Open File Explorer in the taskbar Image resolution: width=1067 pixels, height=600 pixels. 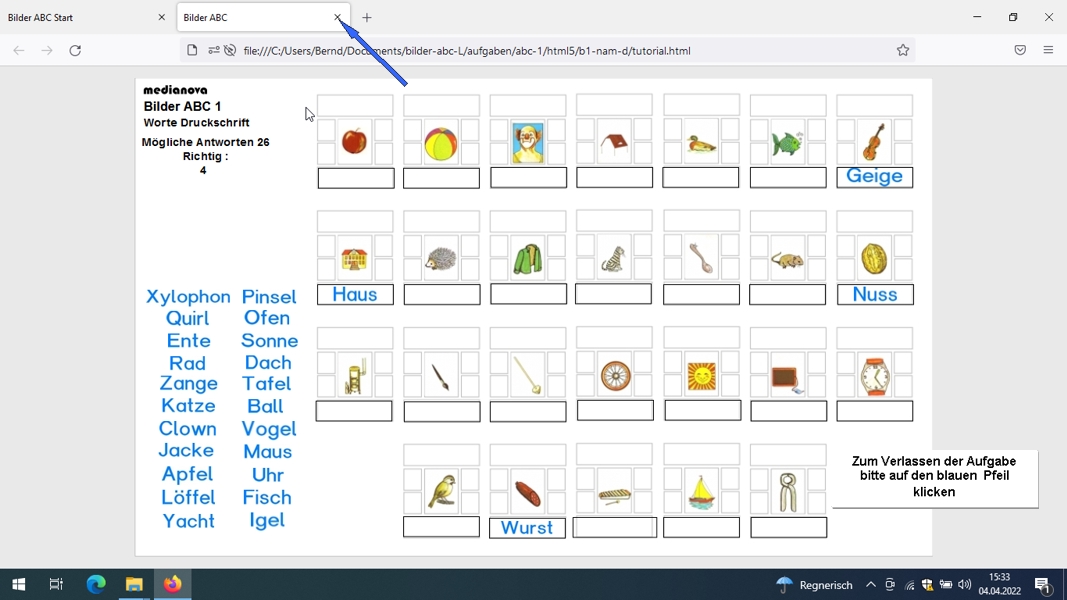pos(134,584)
